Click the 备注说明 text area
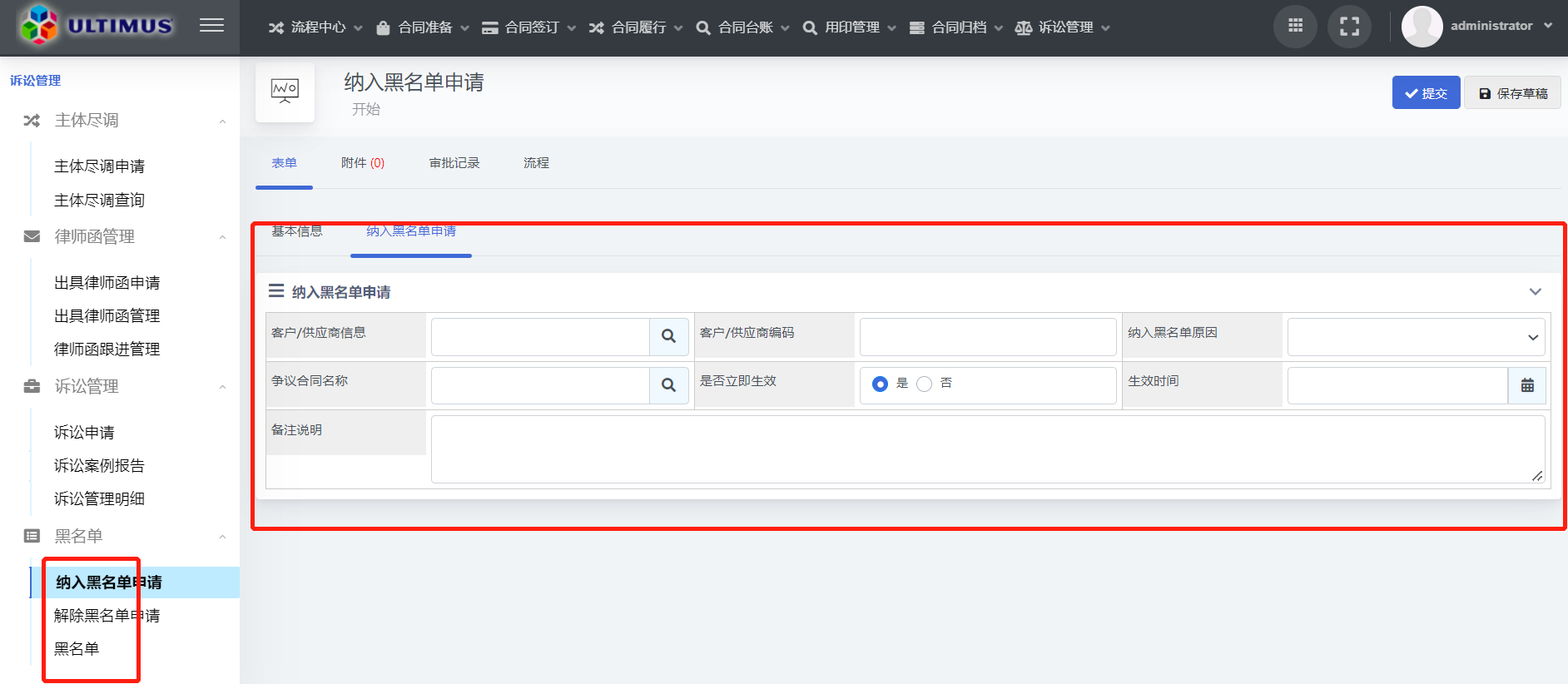The image size is (1568, 684). coord(988,449)
